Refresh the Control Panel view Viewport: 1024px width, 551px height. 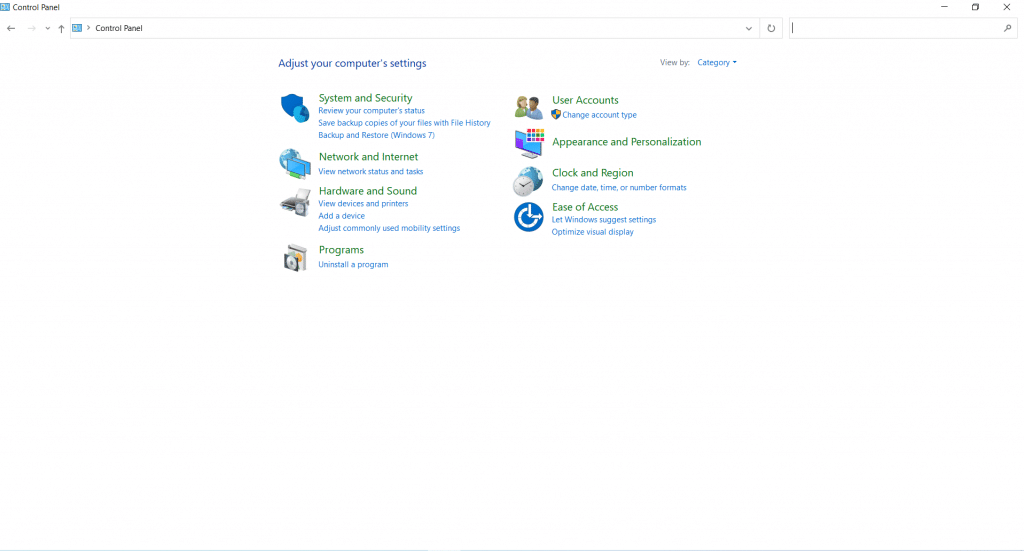[771, 28]
